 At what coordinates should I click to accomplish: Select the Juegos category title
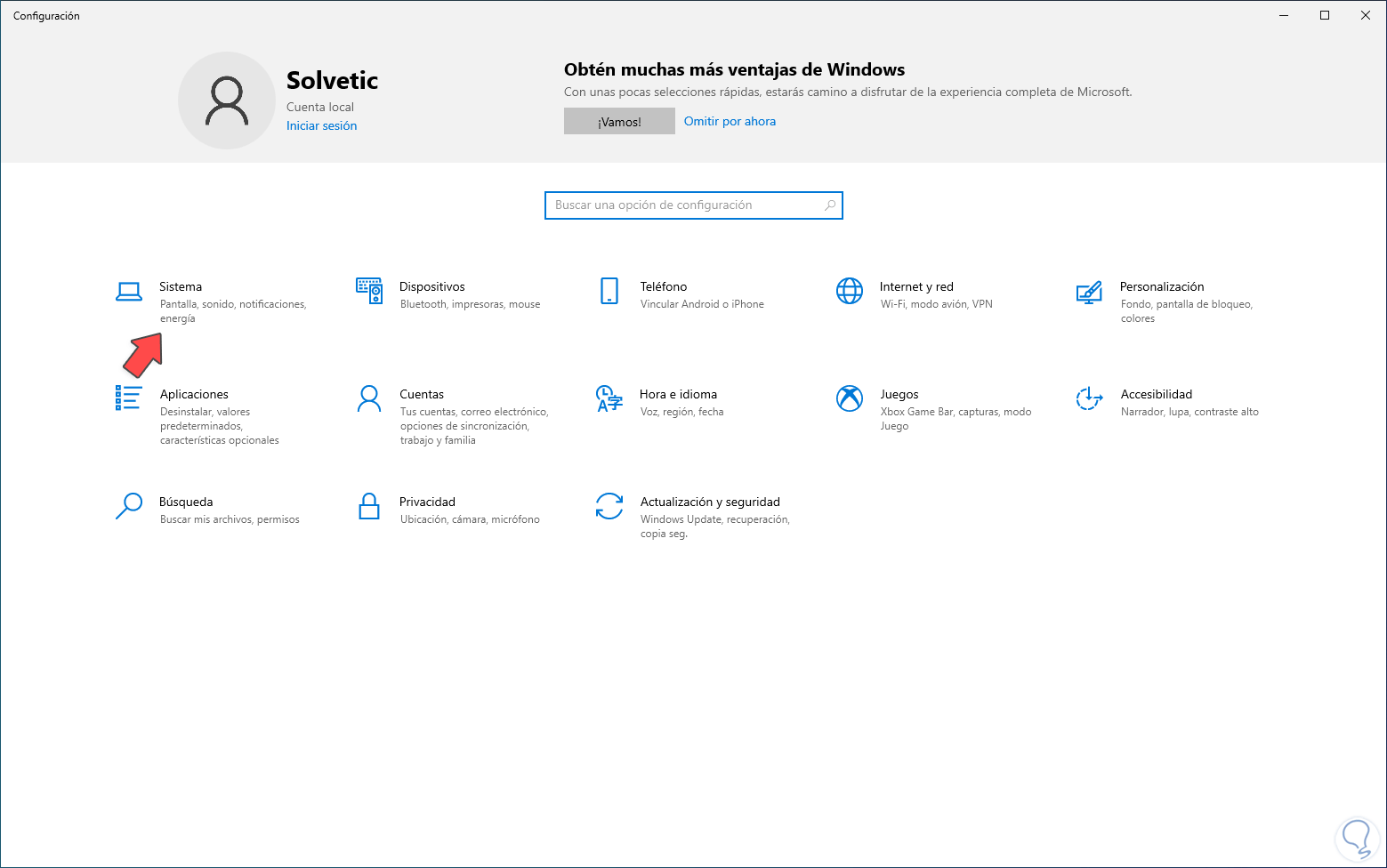pos(899,394)
